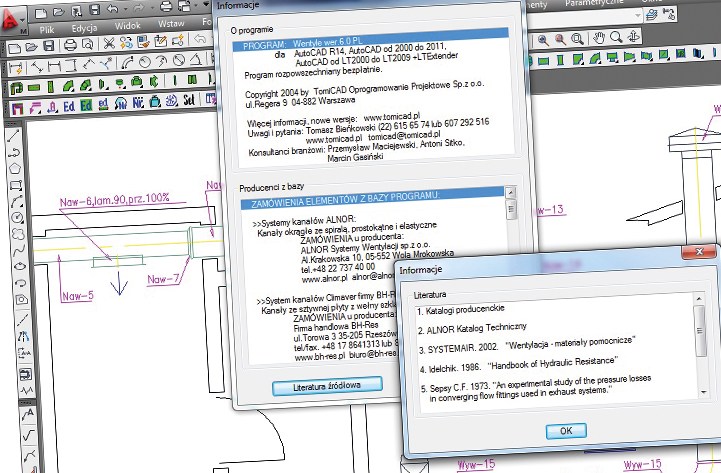Select the Radius dimension tool
721x473 pixels.
145,61
